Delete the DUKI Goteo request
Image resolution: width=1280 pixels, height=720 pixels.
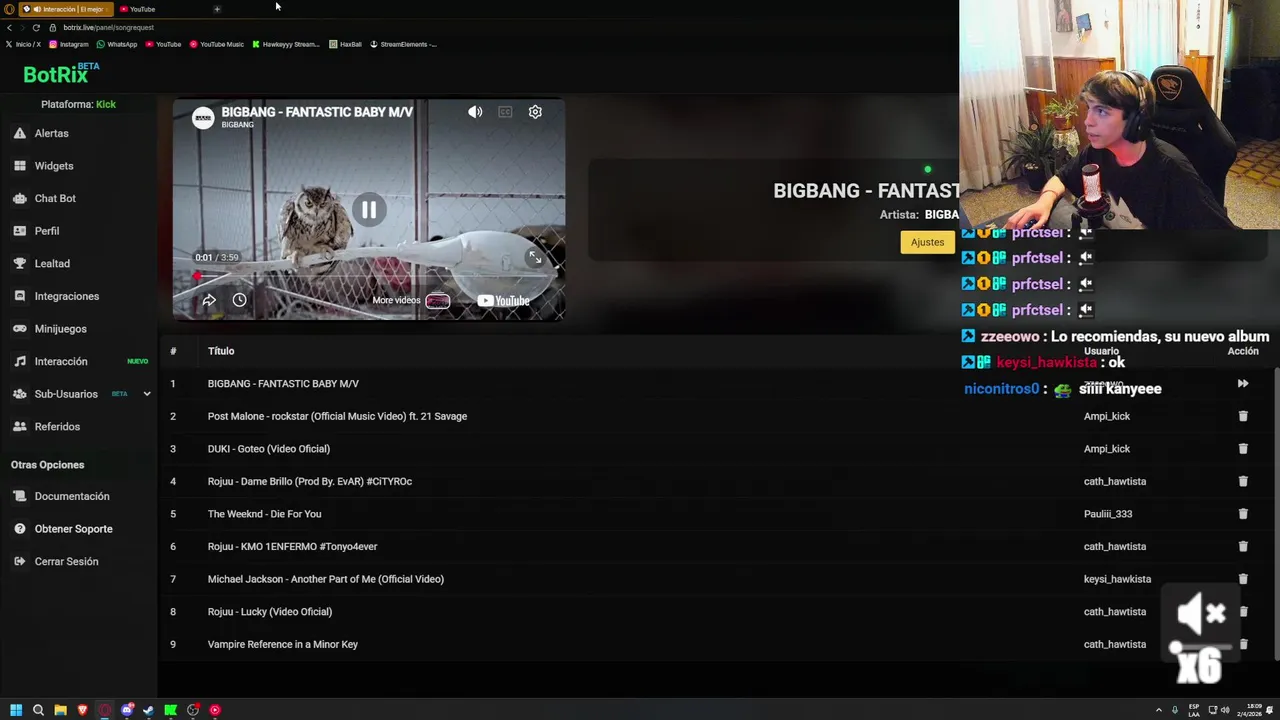coord(1243,449)
